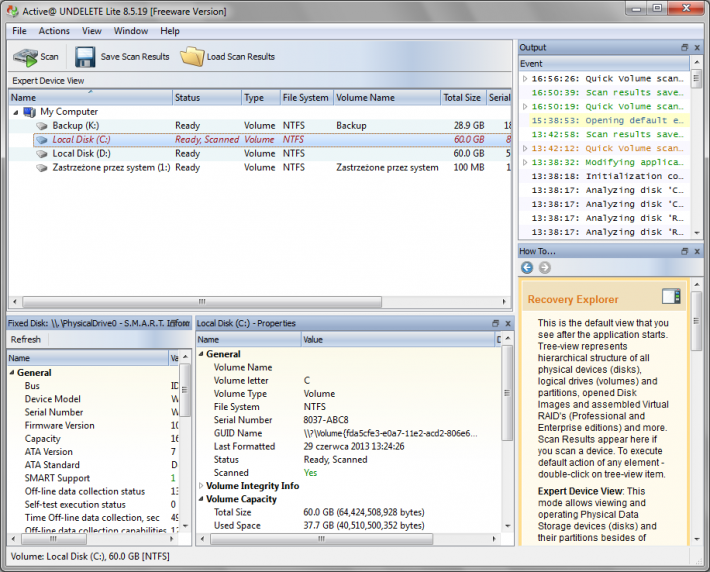Image resolution: width=710 pixels, height=572 pixels.
Task: Undock the Output panel
Action: (685, 48)
